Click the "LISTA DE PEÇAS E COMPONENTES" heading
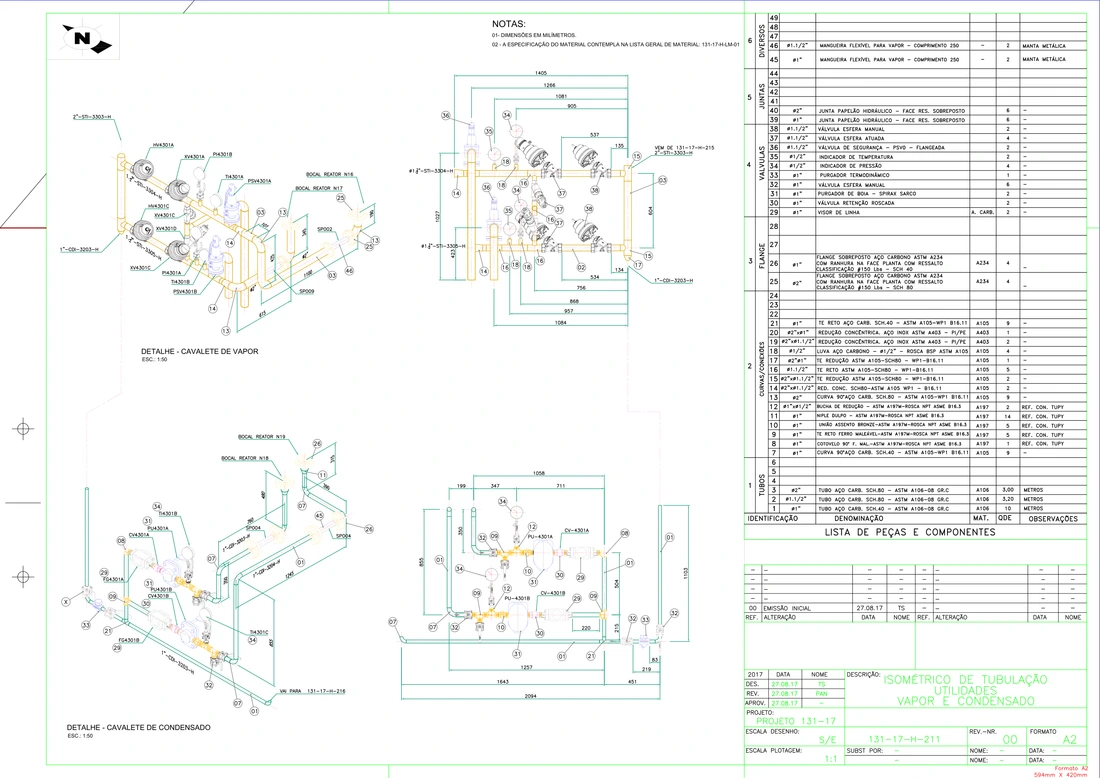1100x778 pixels. (910, 532)
